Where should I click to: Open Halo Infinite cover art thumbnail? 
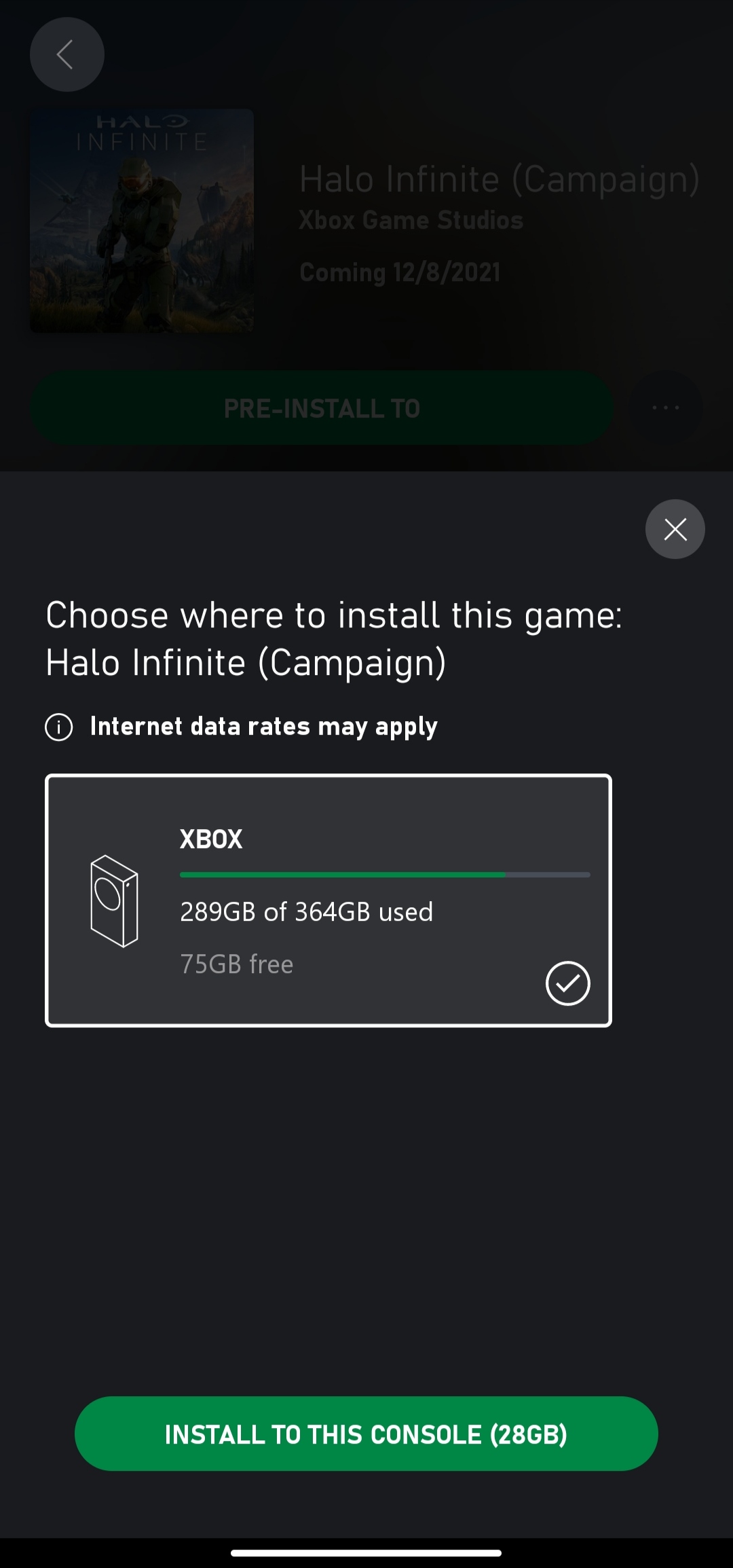pos(142,221)
